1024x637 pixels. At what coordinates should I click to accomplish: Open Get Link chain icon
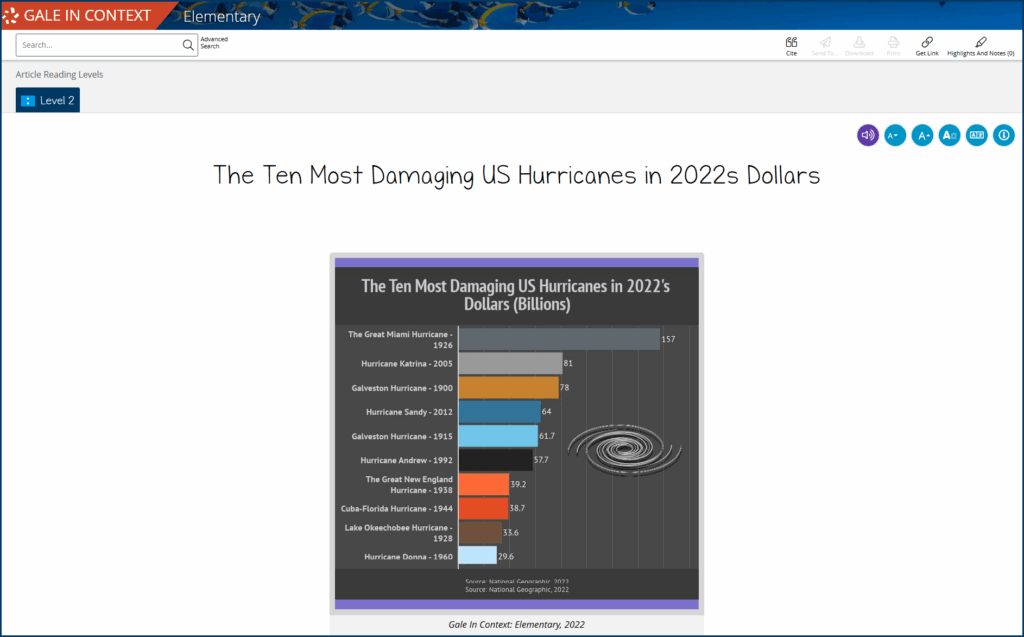(x=927, y=43)
